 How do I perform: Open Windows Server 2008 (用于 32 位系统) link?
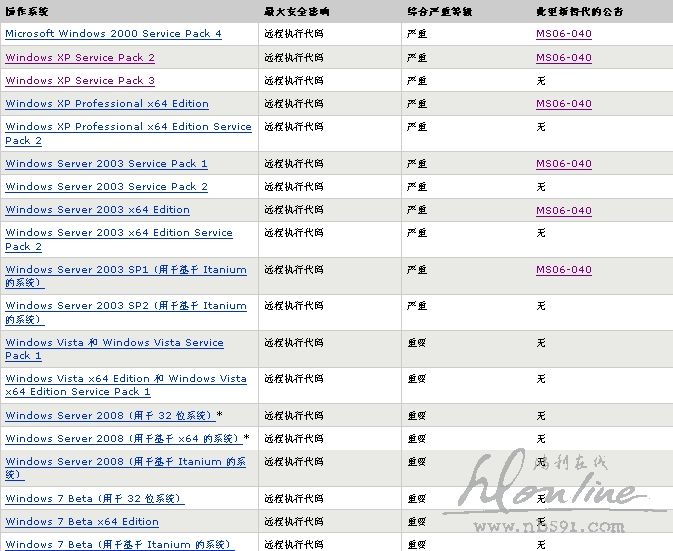(x=110, y=415)
